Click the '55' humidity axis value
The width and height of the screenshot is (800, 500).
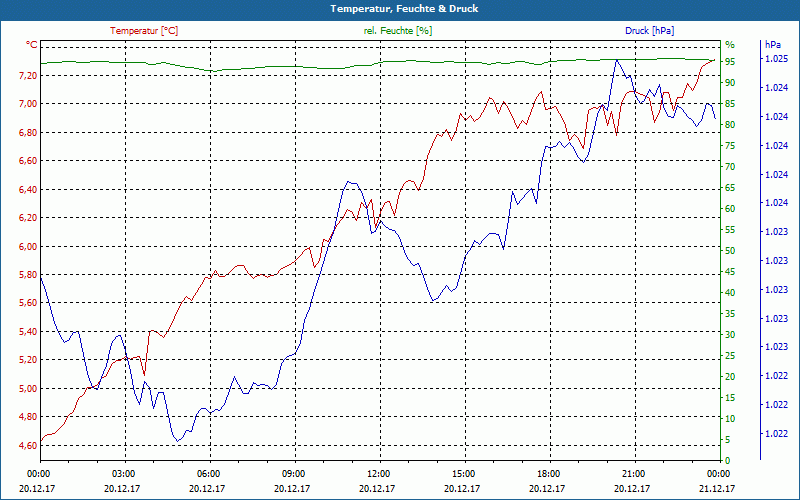[730, 230]
